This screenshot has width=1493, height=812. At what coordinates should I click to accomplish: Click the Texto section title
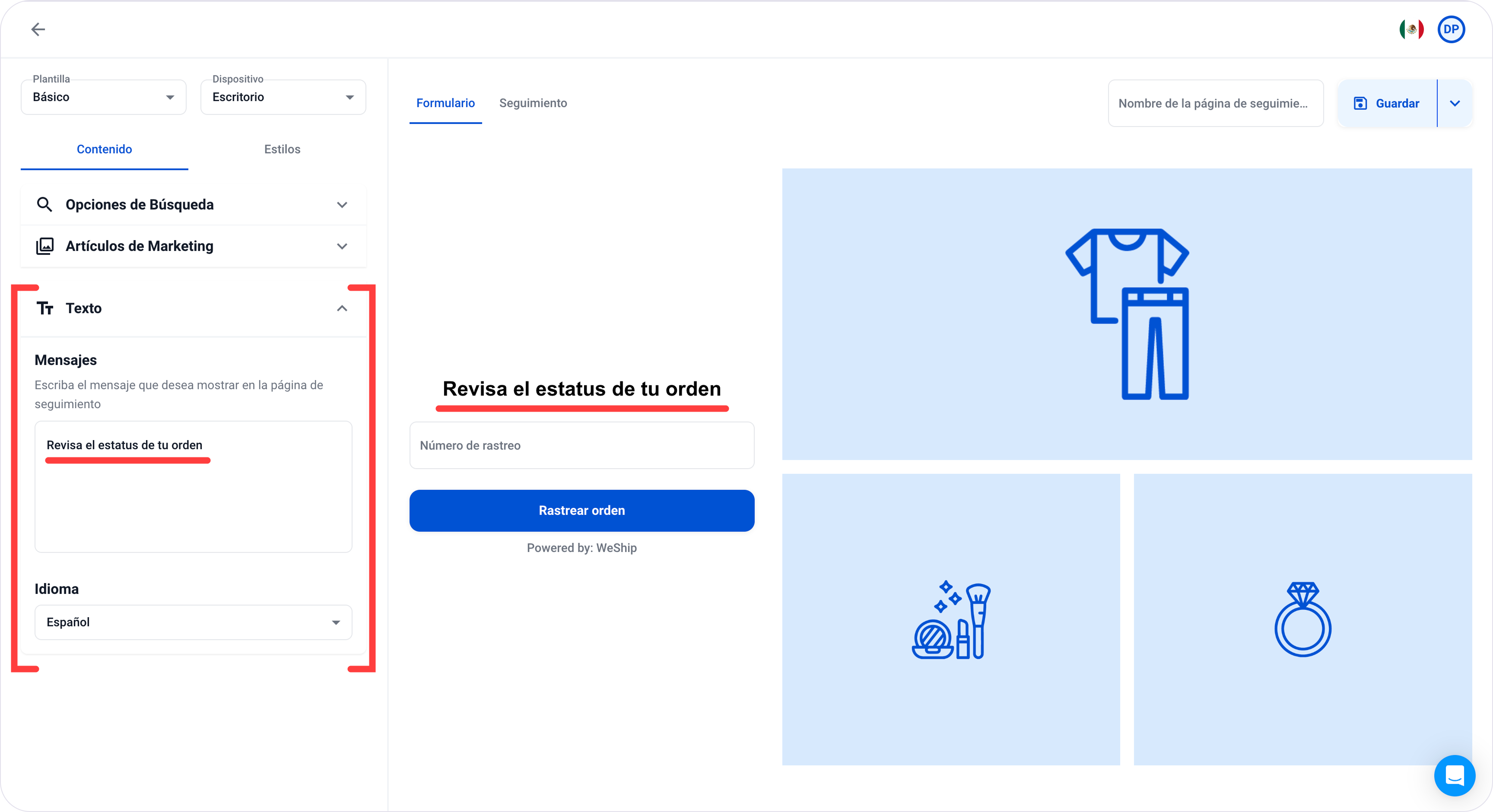tap(83, 308)
